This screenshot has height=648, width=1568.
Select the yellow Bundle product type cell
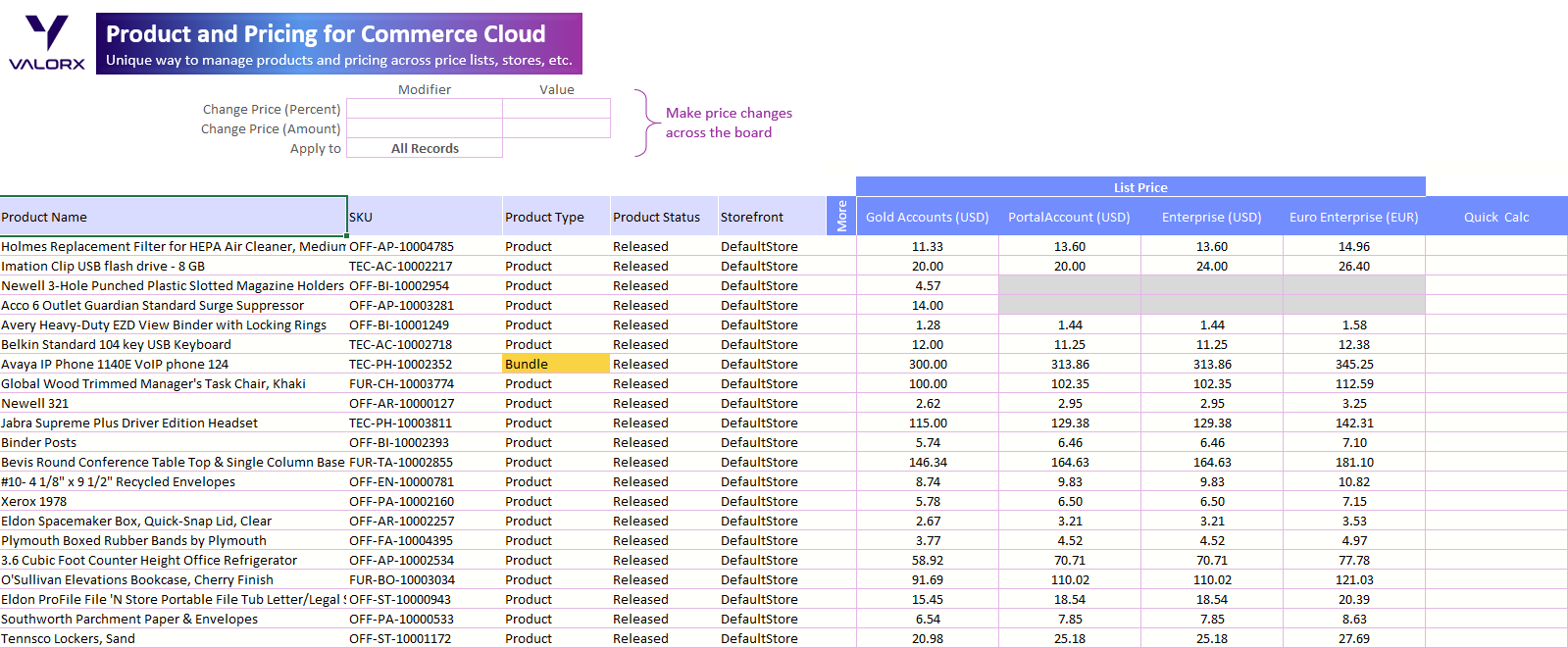(x=557, y=364)
